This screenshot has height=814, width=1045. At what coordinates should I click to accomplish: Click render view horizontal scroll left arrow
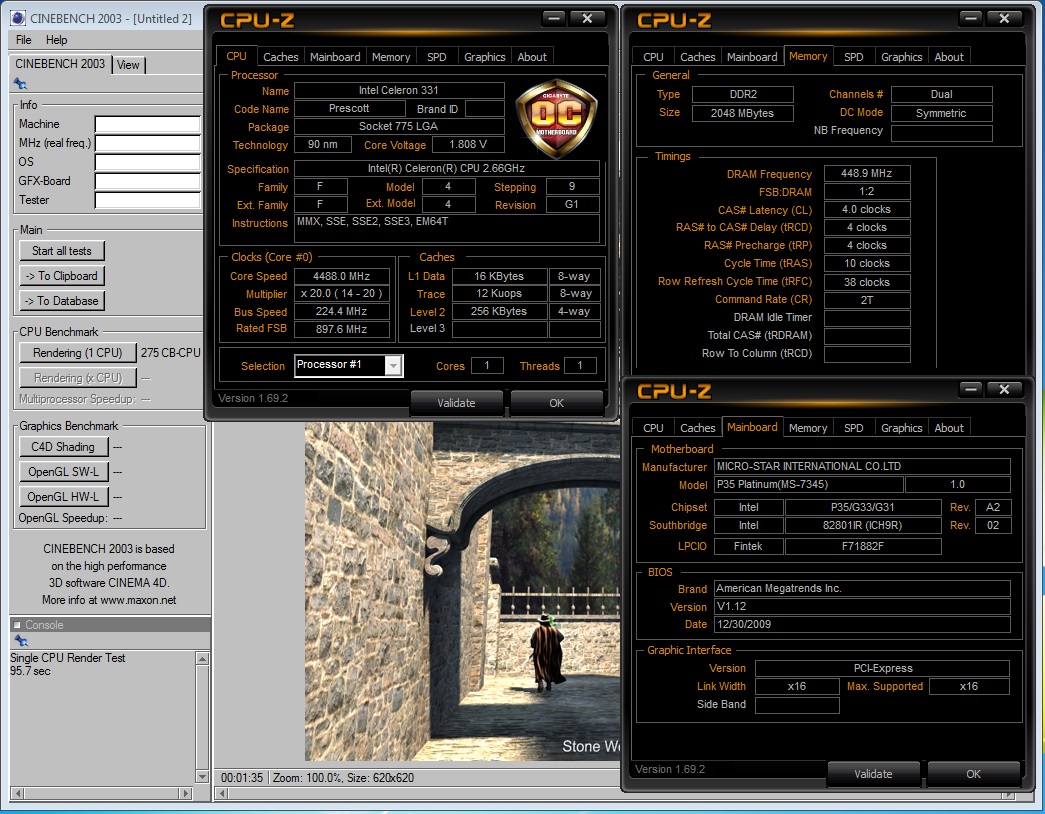pos(223,793)
